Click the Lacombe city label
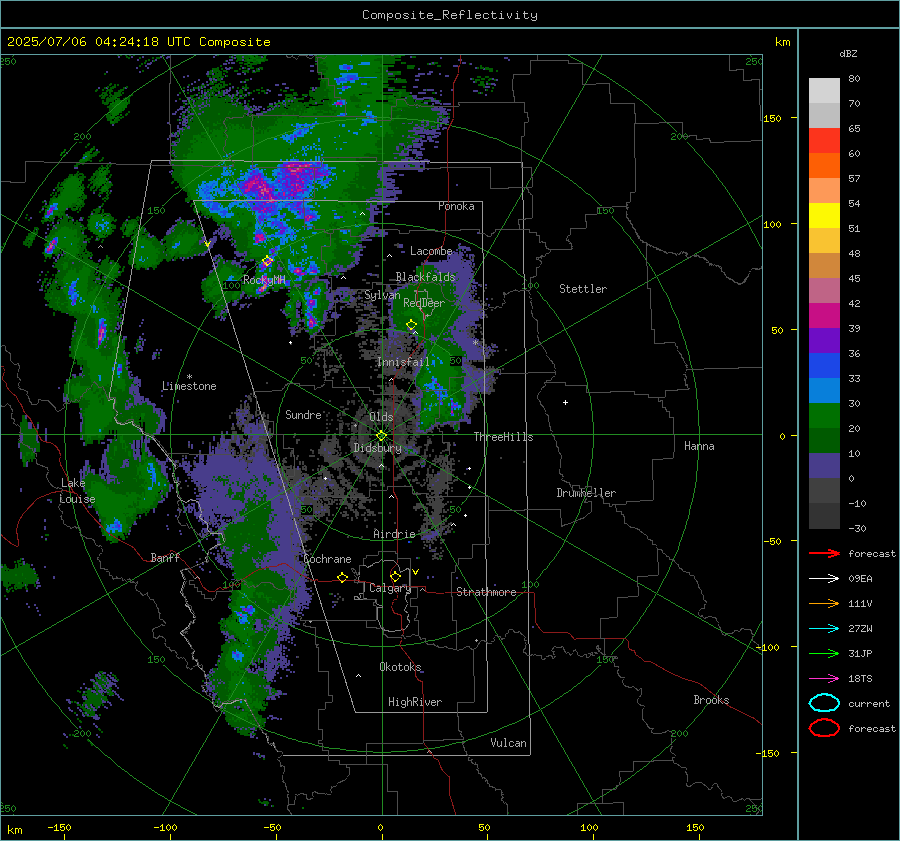 click(431, 251)
